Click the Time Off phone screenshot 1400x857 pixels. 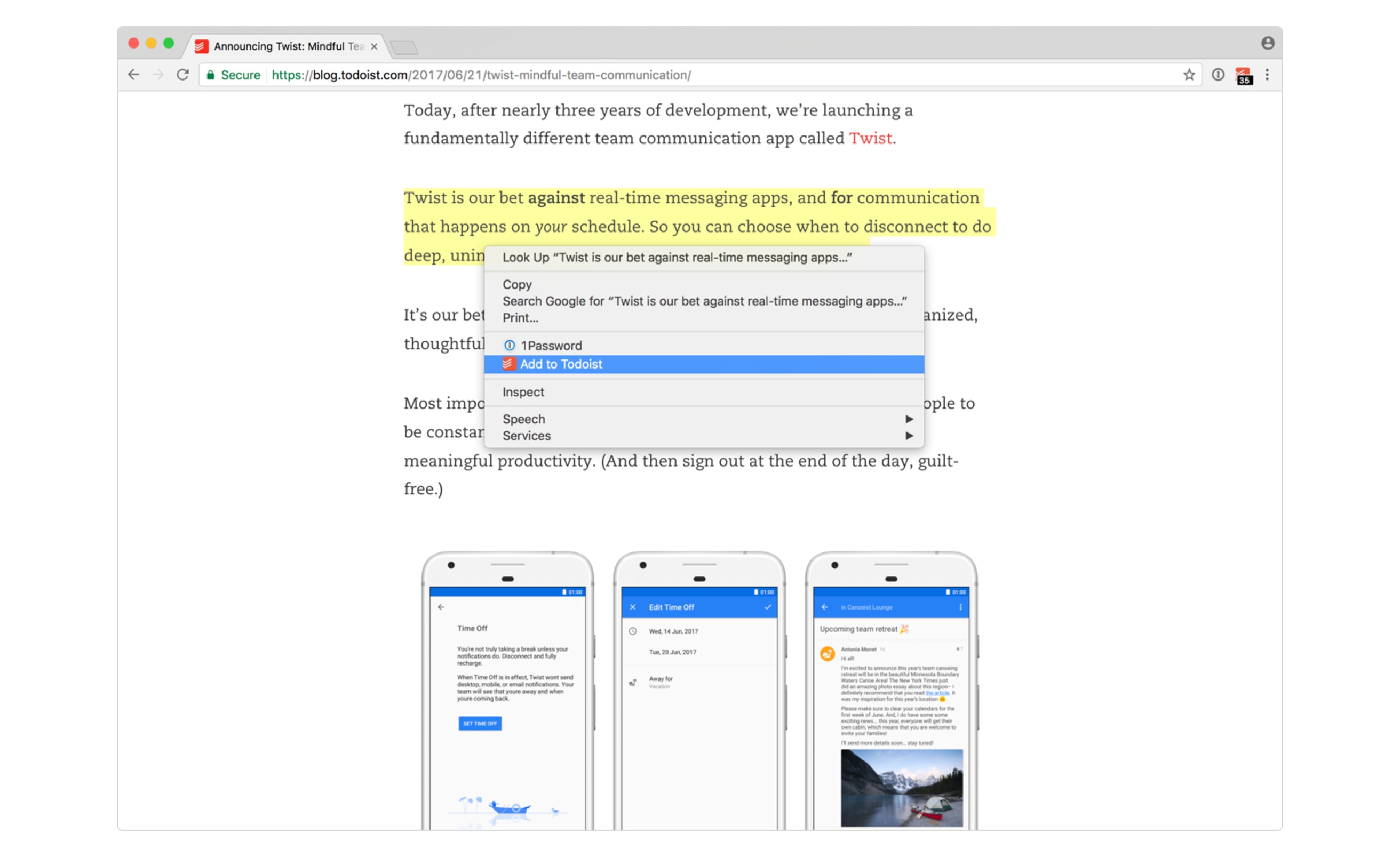click(x=507, y=691)
